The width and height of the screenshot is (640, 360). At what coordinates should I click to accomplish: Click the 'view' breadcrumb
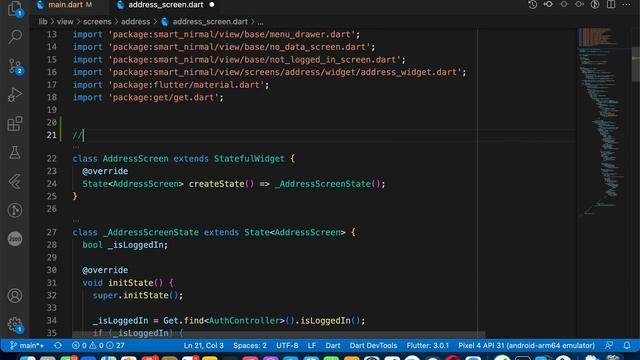point(65,22)
